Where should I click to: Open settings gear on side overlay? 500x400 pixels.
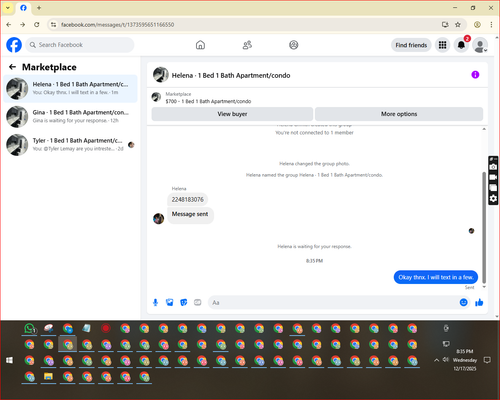pos(493,199)
